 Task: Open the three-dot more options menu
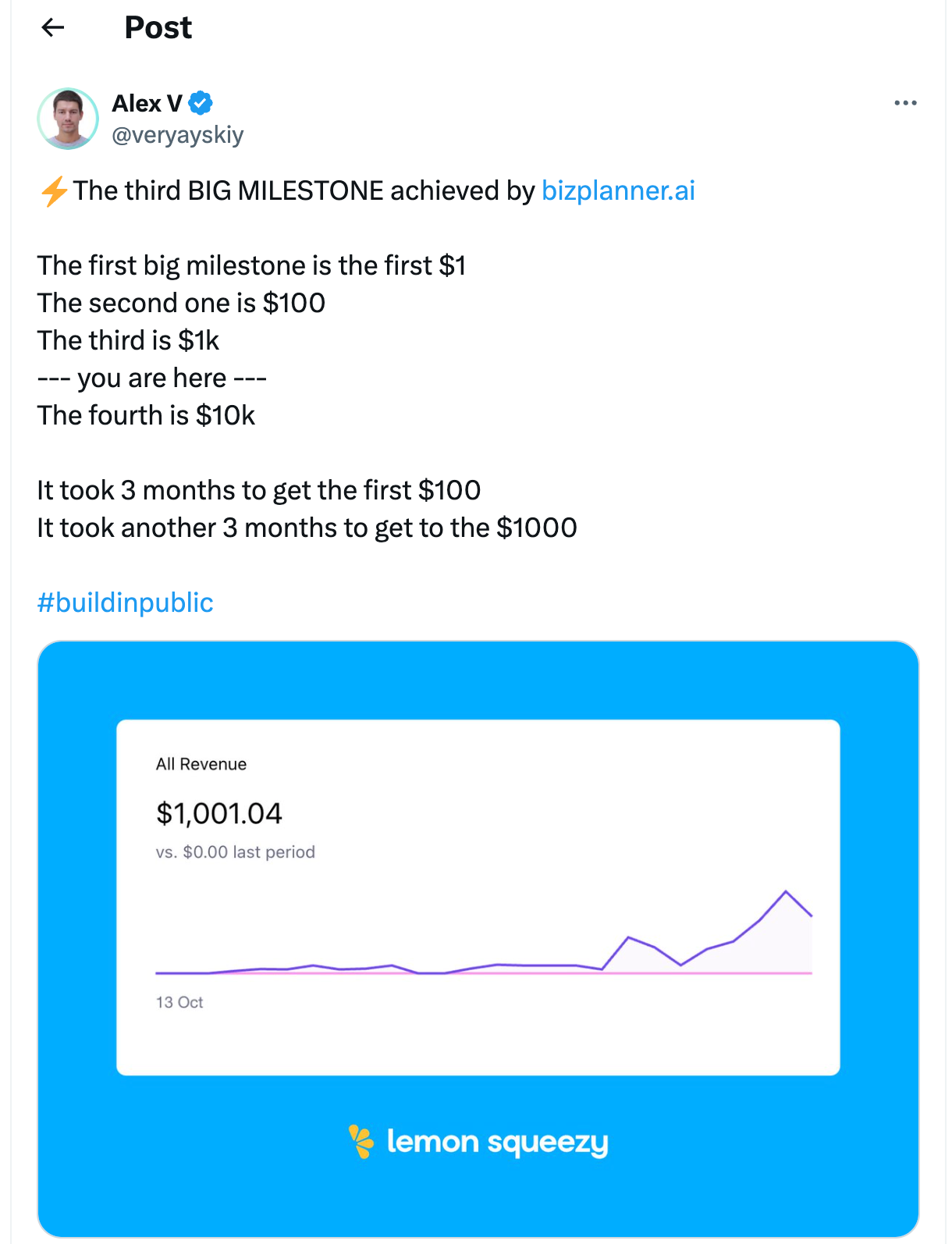tap(905, 103)
